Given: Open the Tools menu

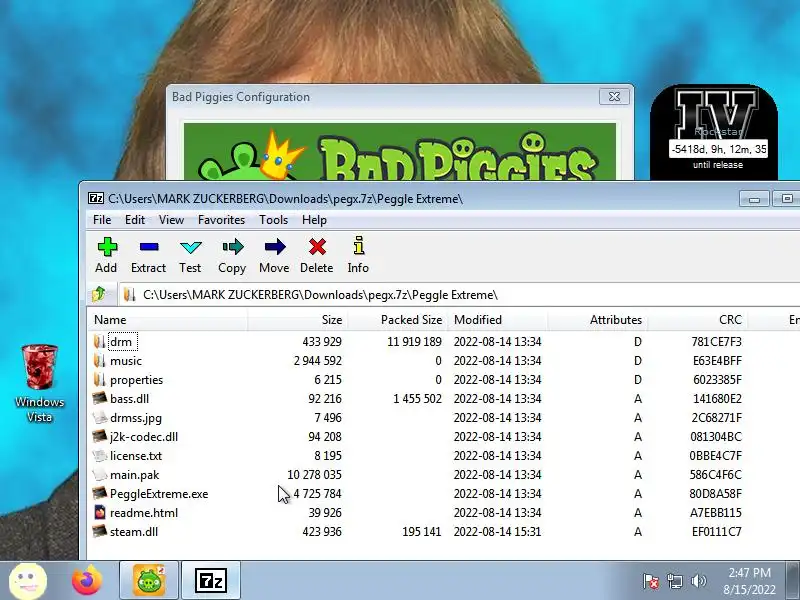Looking at the screenshot, I should point(273,220).
